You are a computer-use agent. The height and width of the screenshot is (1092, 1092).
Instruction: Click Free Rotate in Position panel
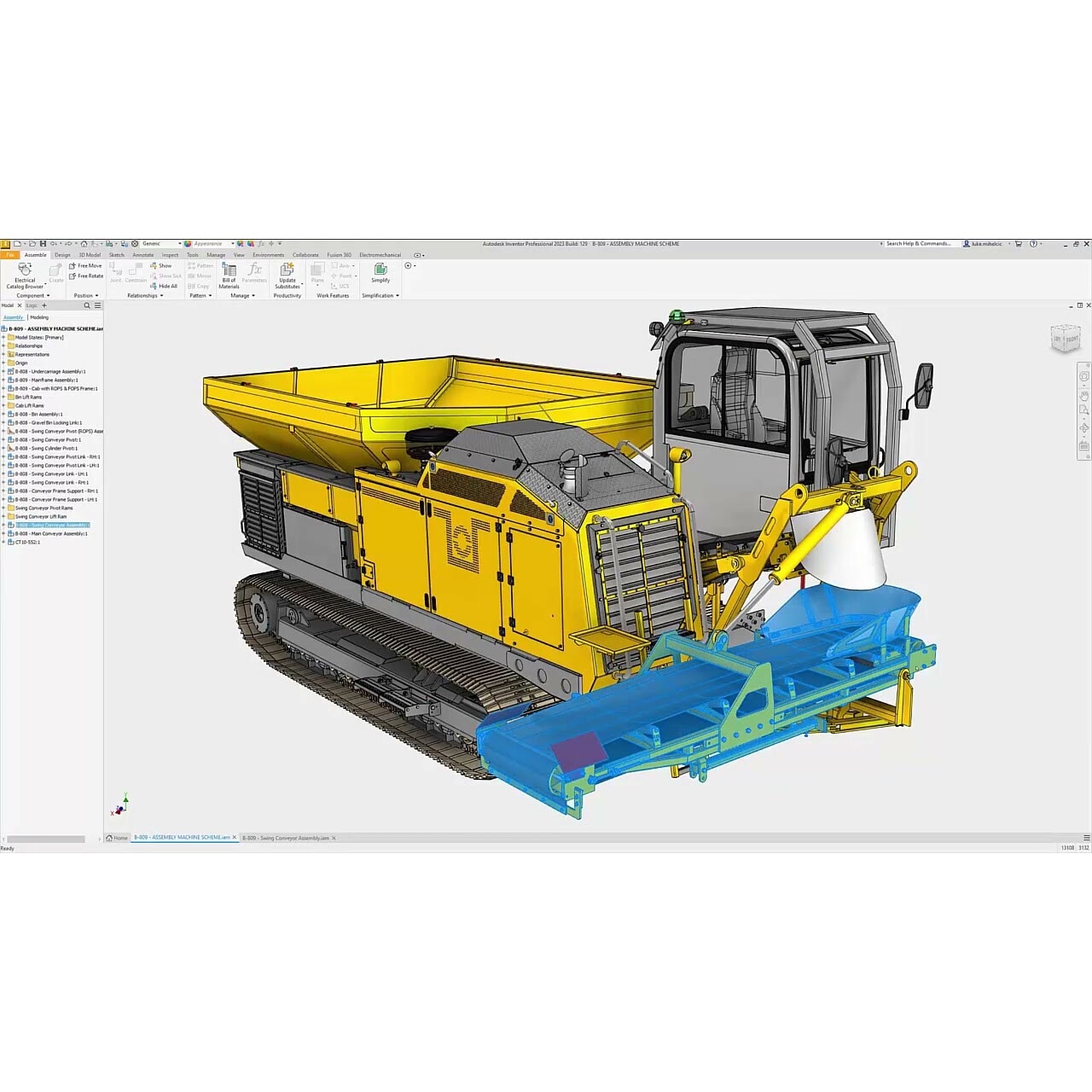(87, 276)
